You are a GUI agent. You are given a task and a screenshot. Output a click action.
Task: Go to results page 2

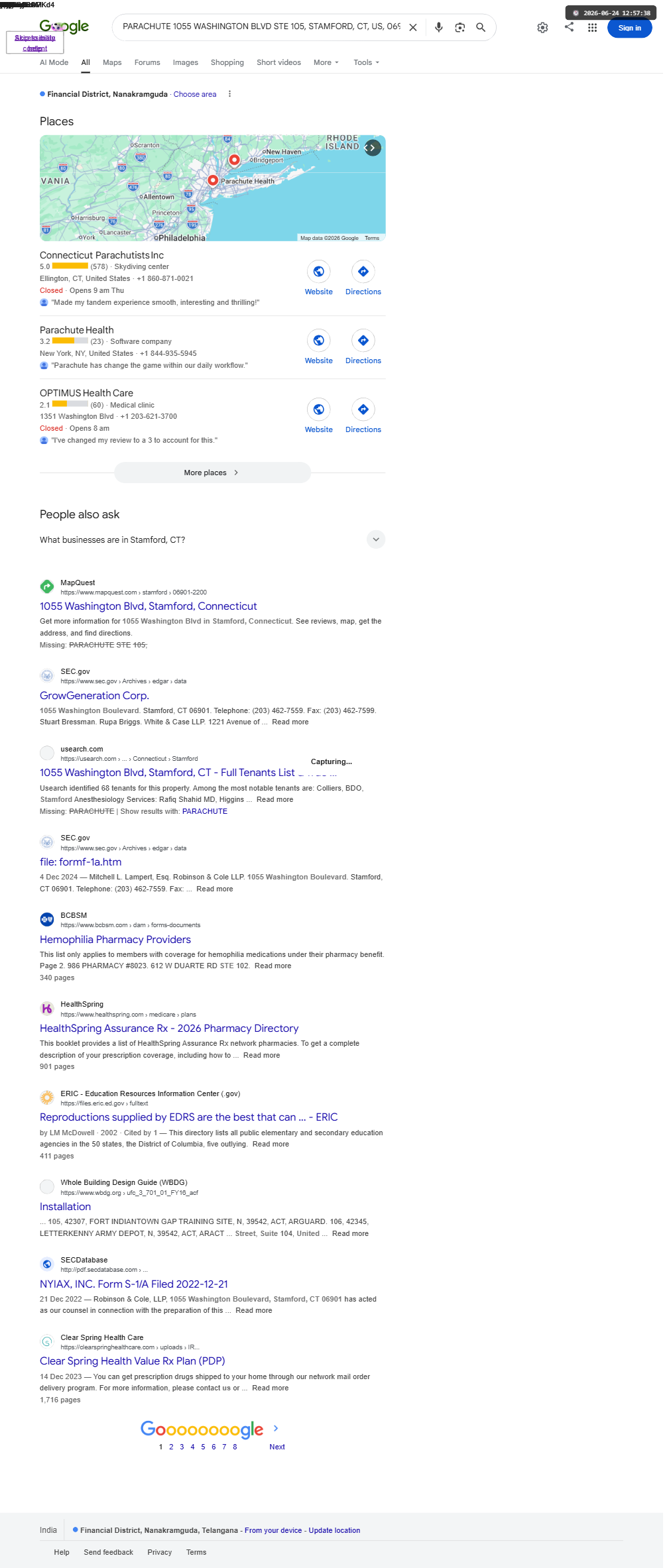[x=171, y=1447]
